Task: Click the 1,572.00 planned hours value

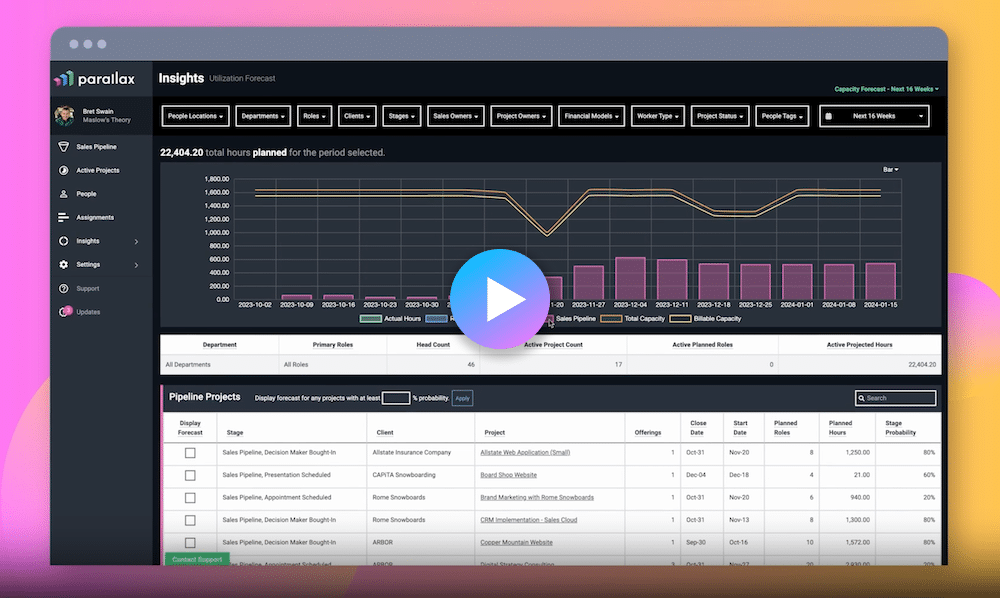Action: pos(857,543)
